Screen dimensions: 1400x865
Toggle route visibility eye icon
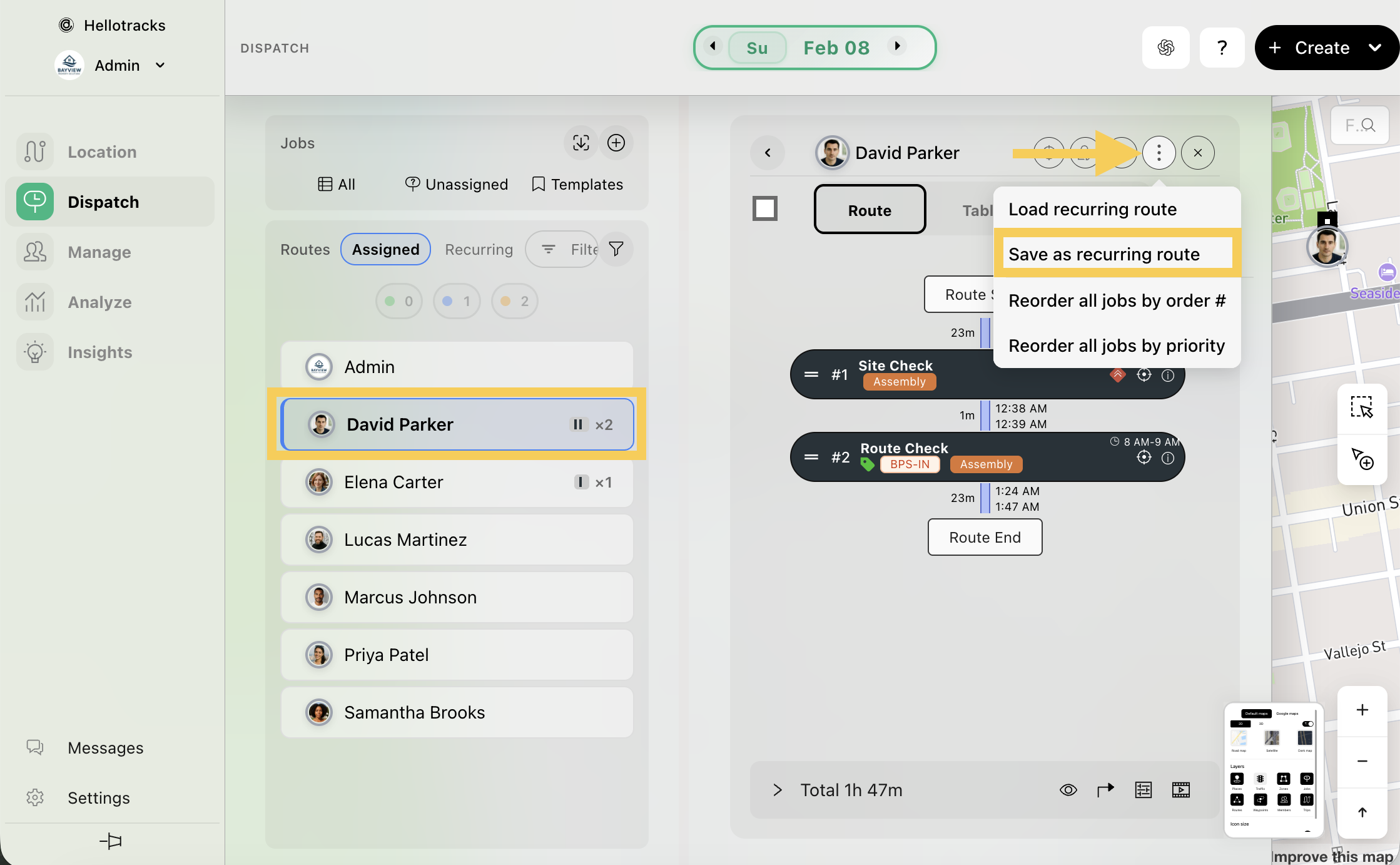(x=1068, y=790)
